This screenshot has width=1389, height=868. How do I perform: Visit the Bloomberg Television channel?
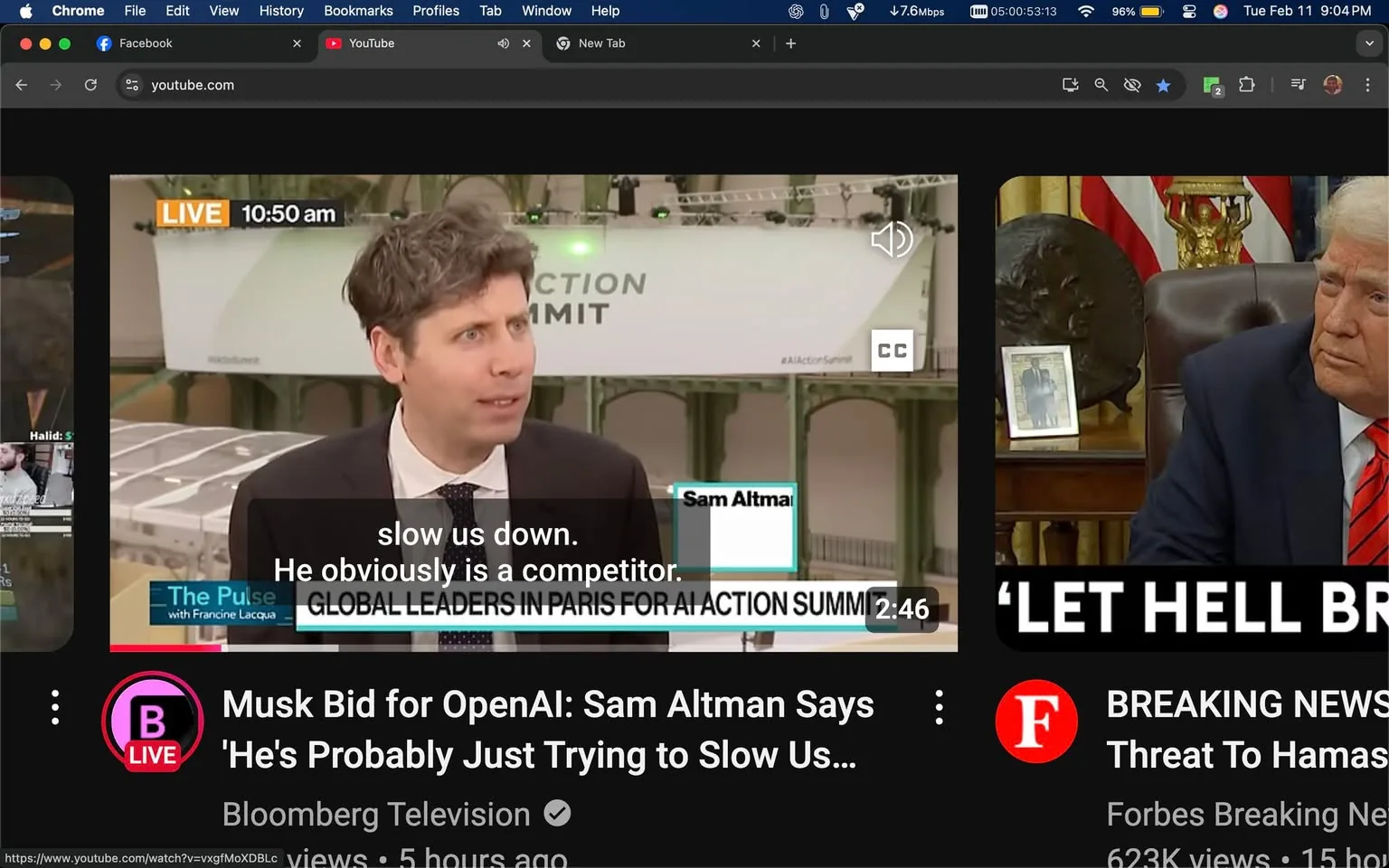pos(377,814)
